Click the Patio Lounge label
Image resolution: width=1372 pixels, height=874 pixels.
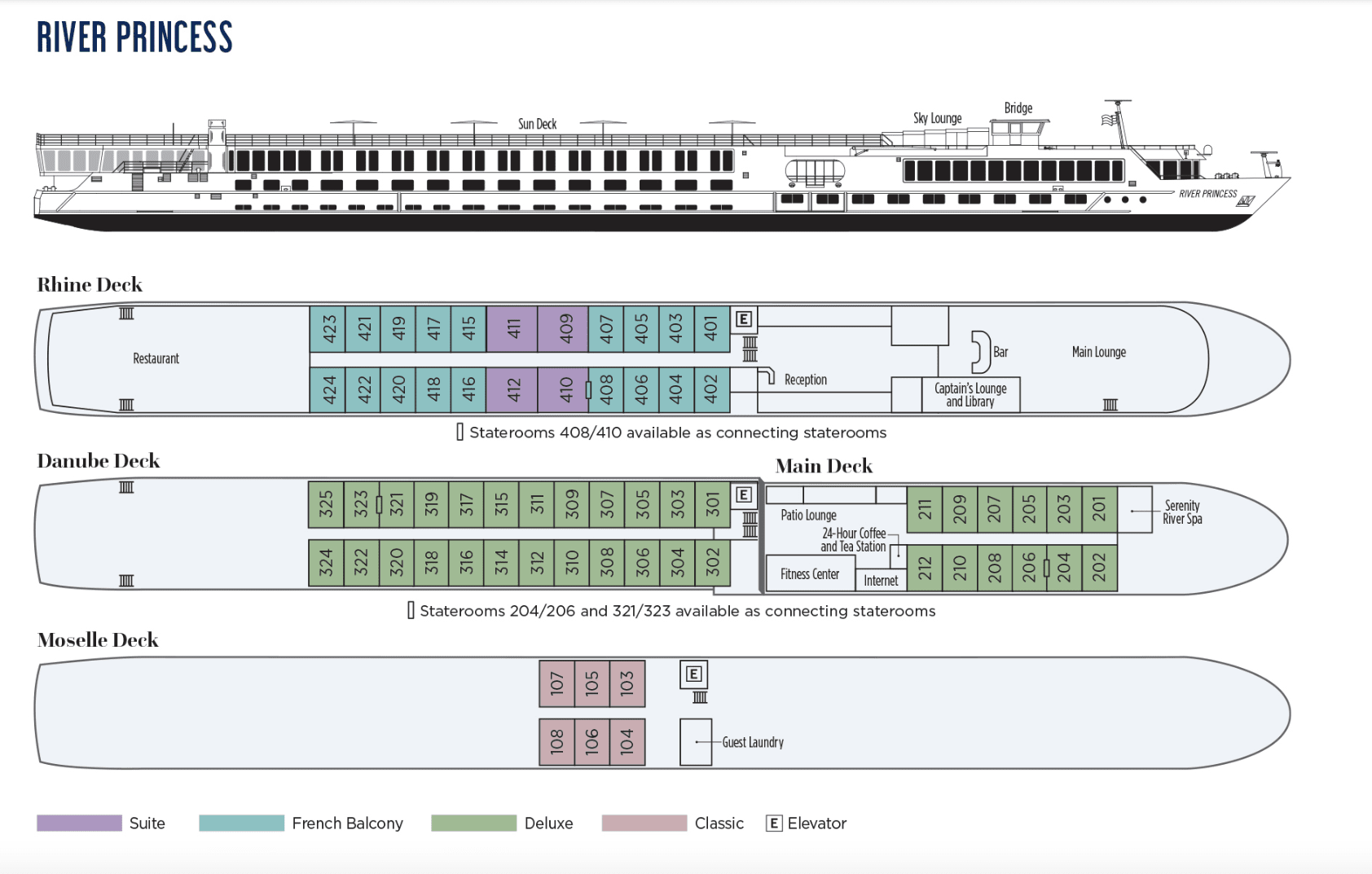808,515
